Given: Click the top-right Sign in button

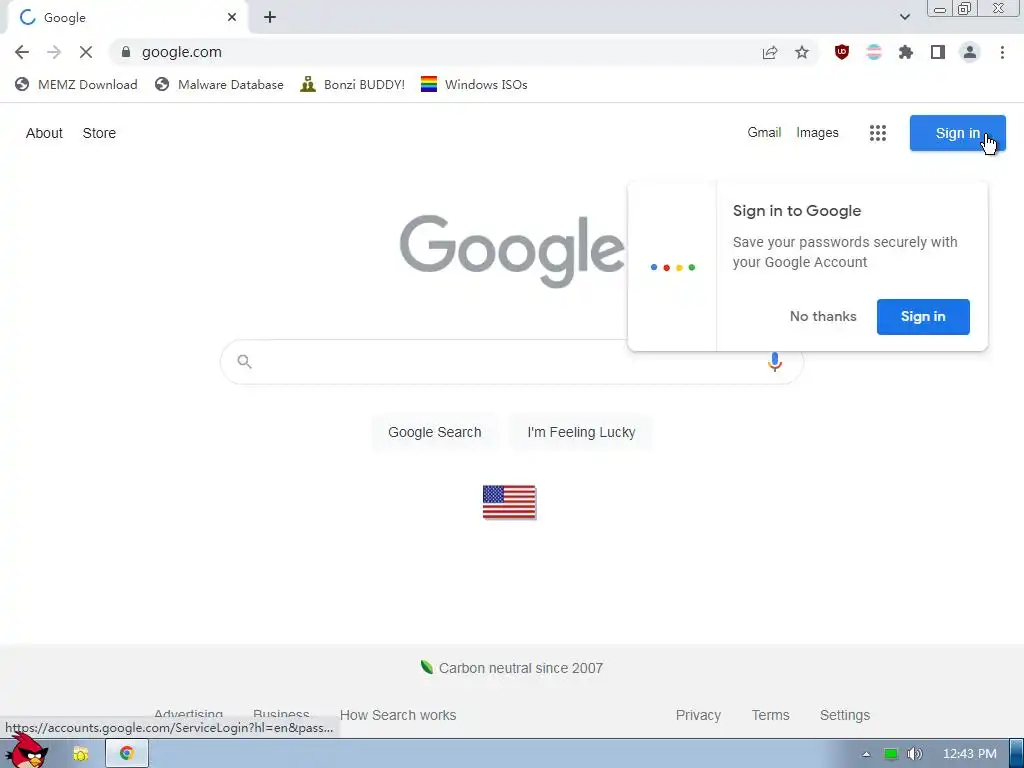Looking at the screenshot, I should coord(957,133).
